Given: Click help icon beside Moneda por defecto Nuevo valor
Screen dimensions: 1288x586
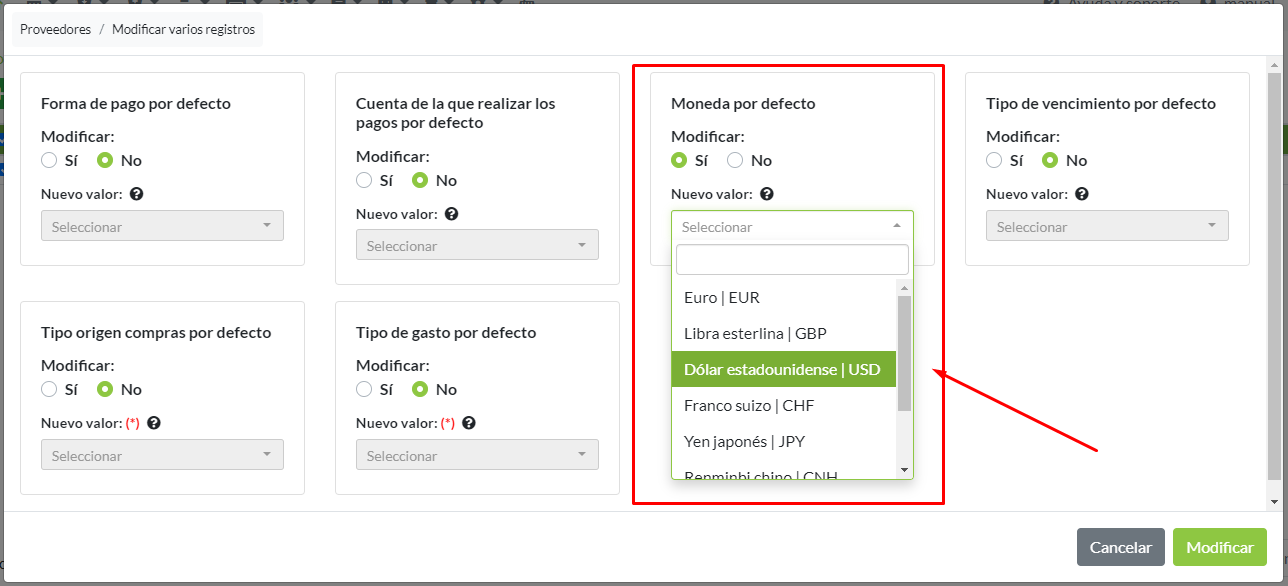Looking at the screenshot, I should (x=767, y=194).
